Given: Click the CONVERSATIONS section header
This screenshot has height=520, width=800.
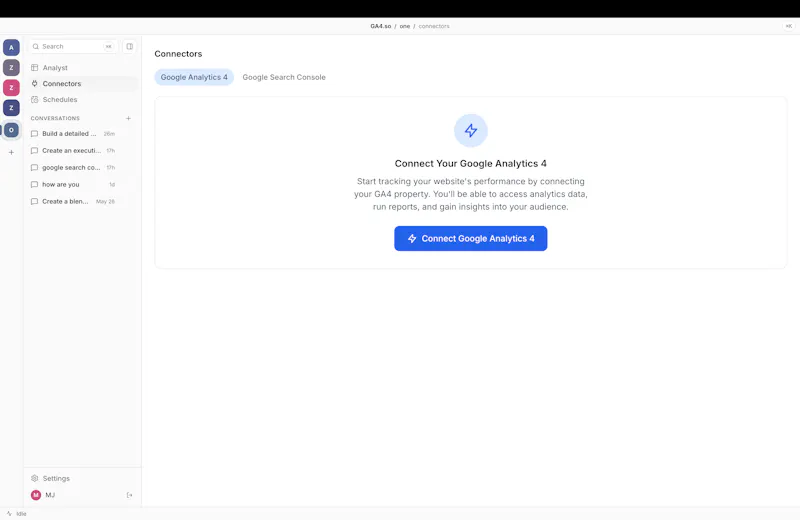Looking at the screenshot, I should (55, 118).
